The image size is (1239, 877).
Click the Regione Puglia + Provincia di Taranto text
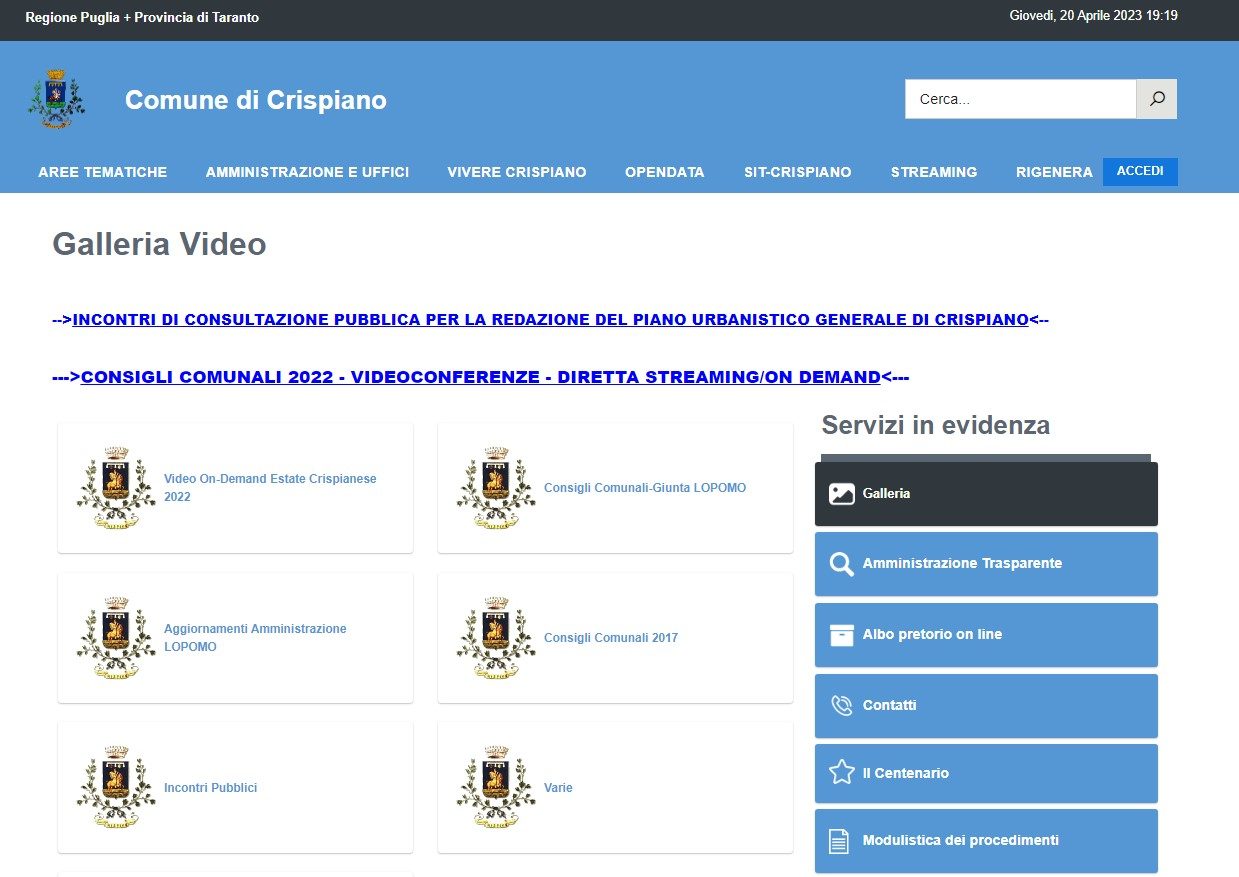tap(142, 17)
